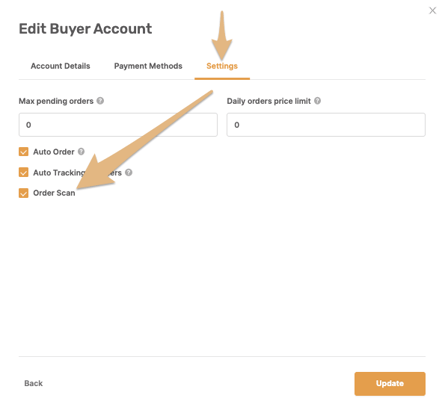Toggle the Auto Tracking checkbox

click(23, 172)
